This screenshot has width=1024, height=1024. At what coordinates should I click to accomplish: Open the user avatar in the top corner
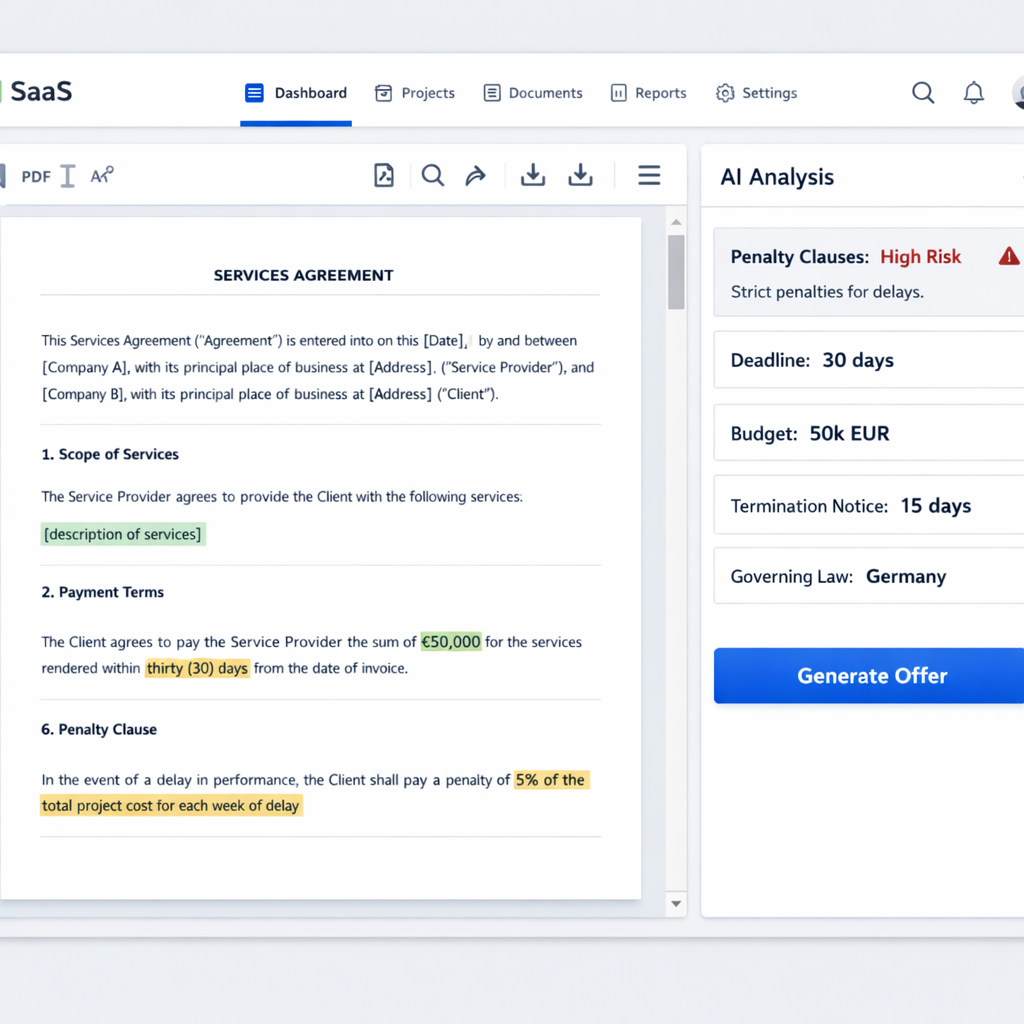(x=1017, y=92)
